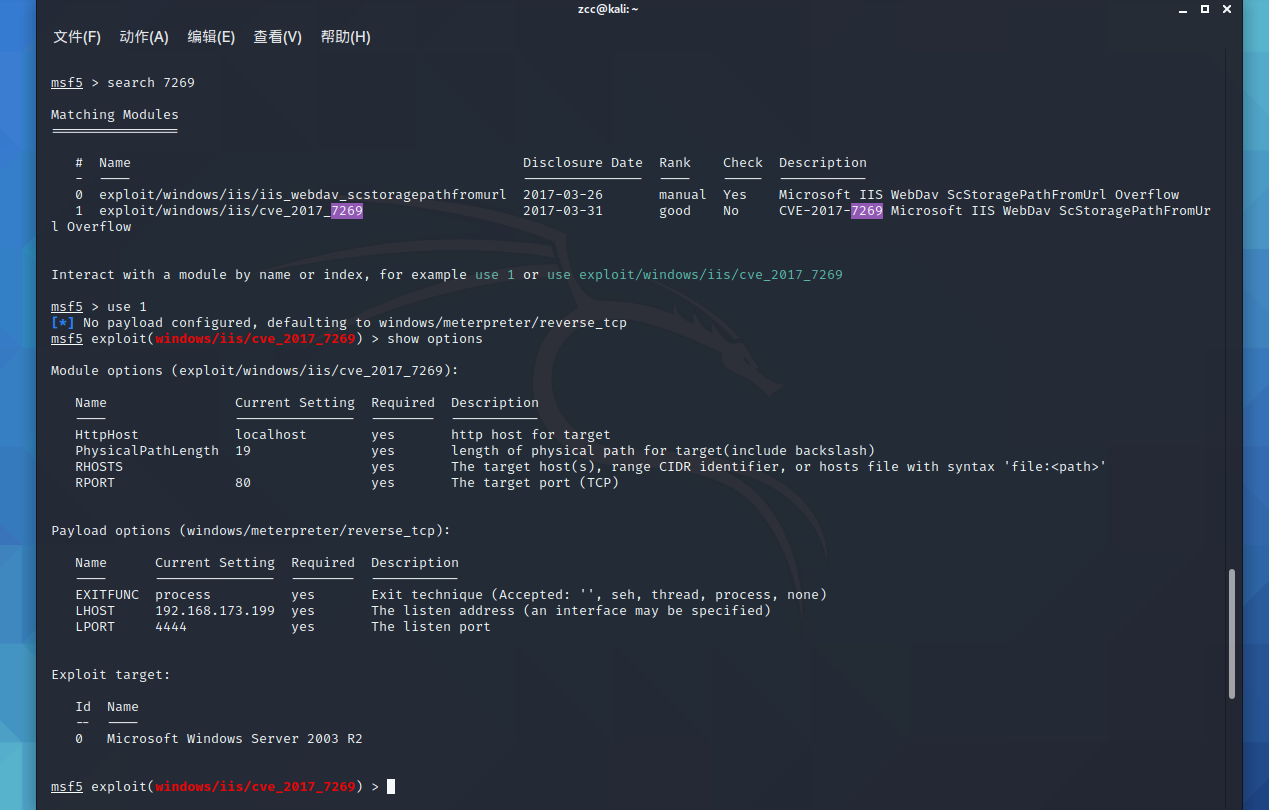Click the disclosure date 2017-03-26
Screen dimensions: 1269x810
[x=563, y=195]
